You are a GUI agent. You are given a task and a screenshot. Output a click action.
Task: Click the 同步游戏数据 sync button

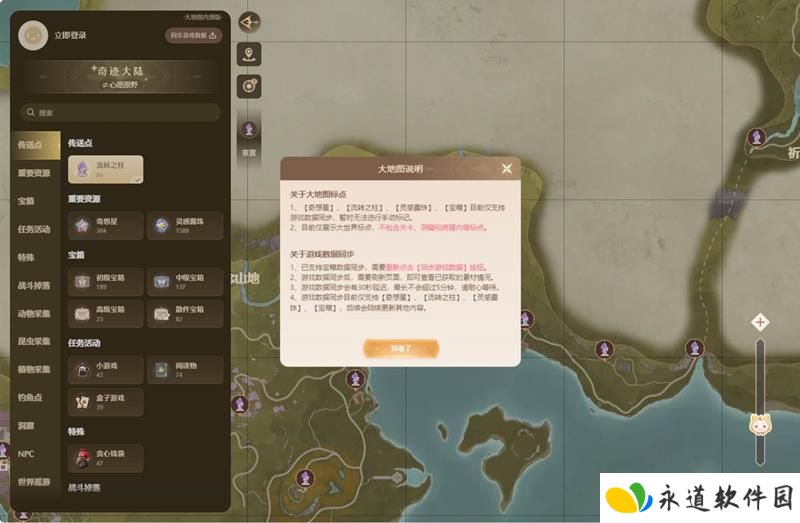tap(193, 35)
